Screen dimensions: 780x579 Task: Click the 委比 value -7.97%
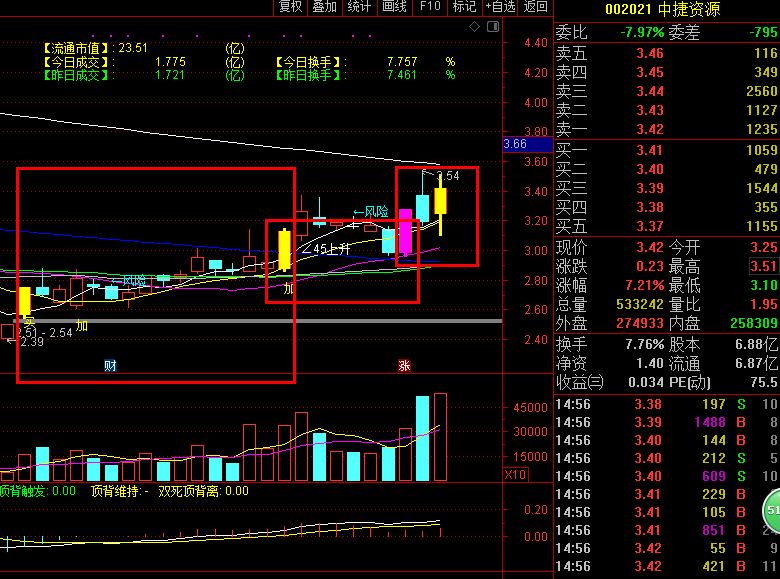tap(642, 32)
